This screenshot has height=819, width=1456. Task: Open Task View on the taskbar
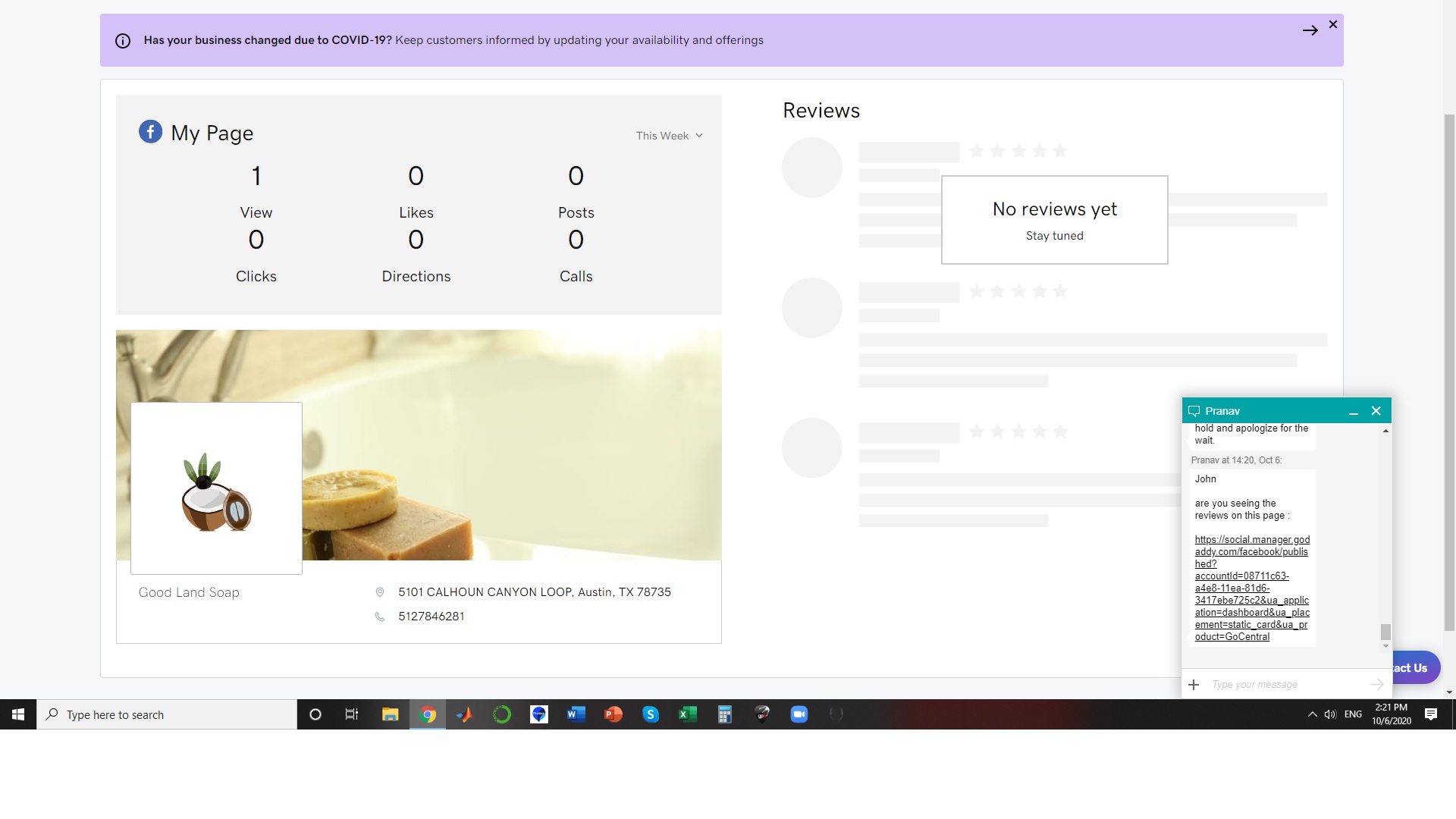coord(352,714)
